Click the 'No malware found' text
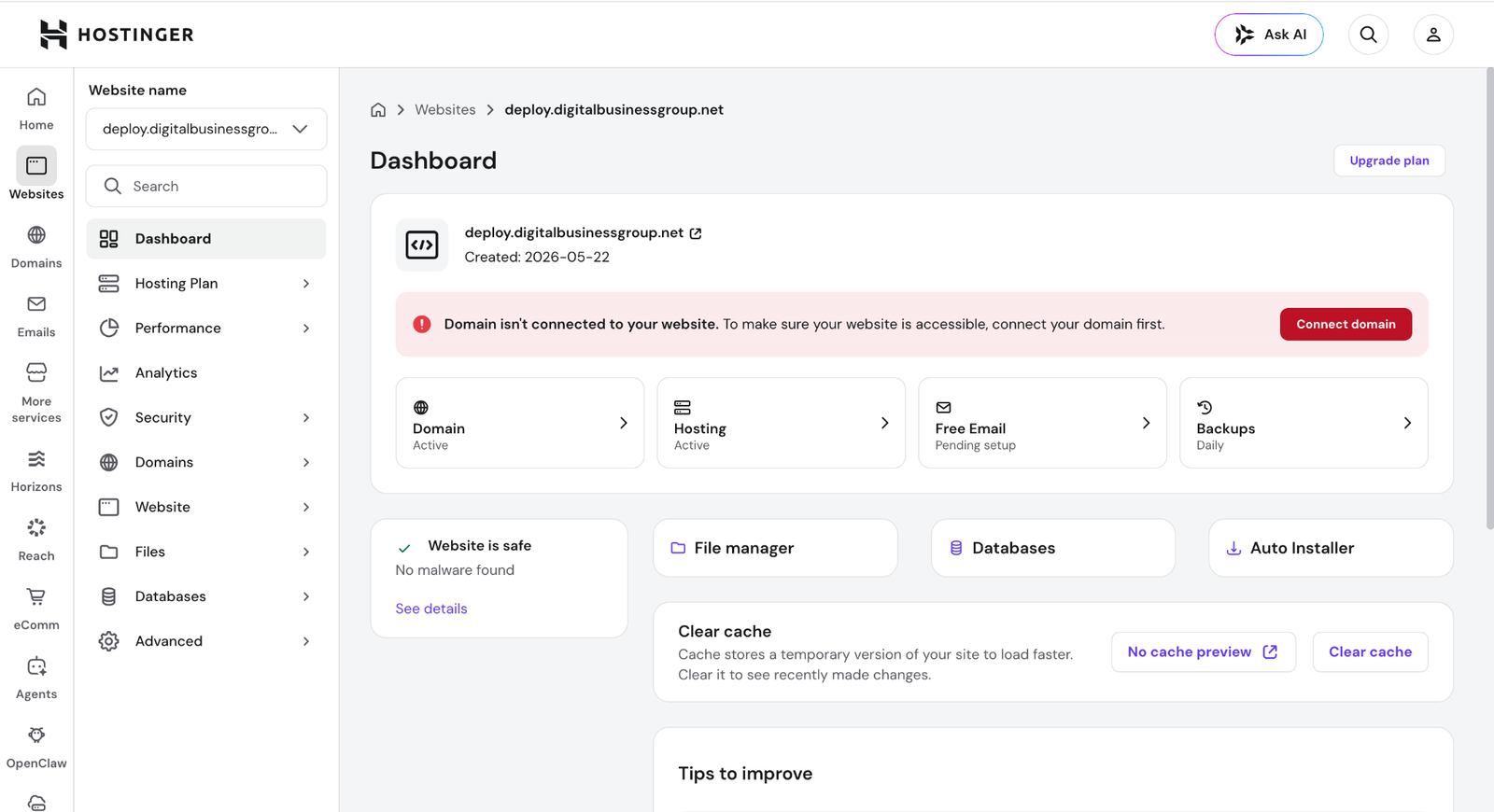This screenshot has width=1494, height=812. (455, 570)
